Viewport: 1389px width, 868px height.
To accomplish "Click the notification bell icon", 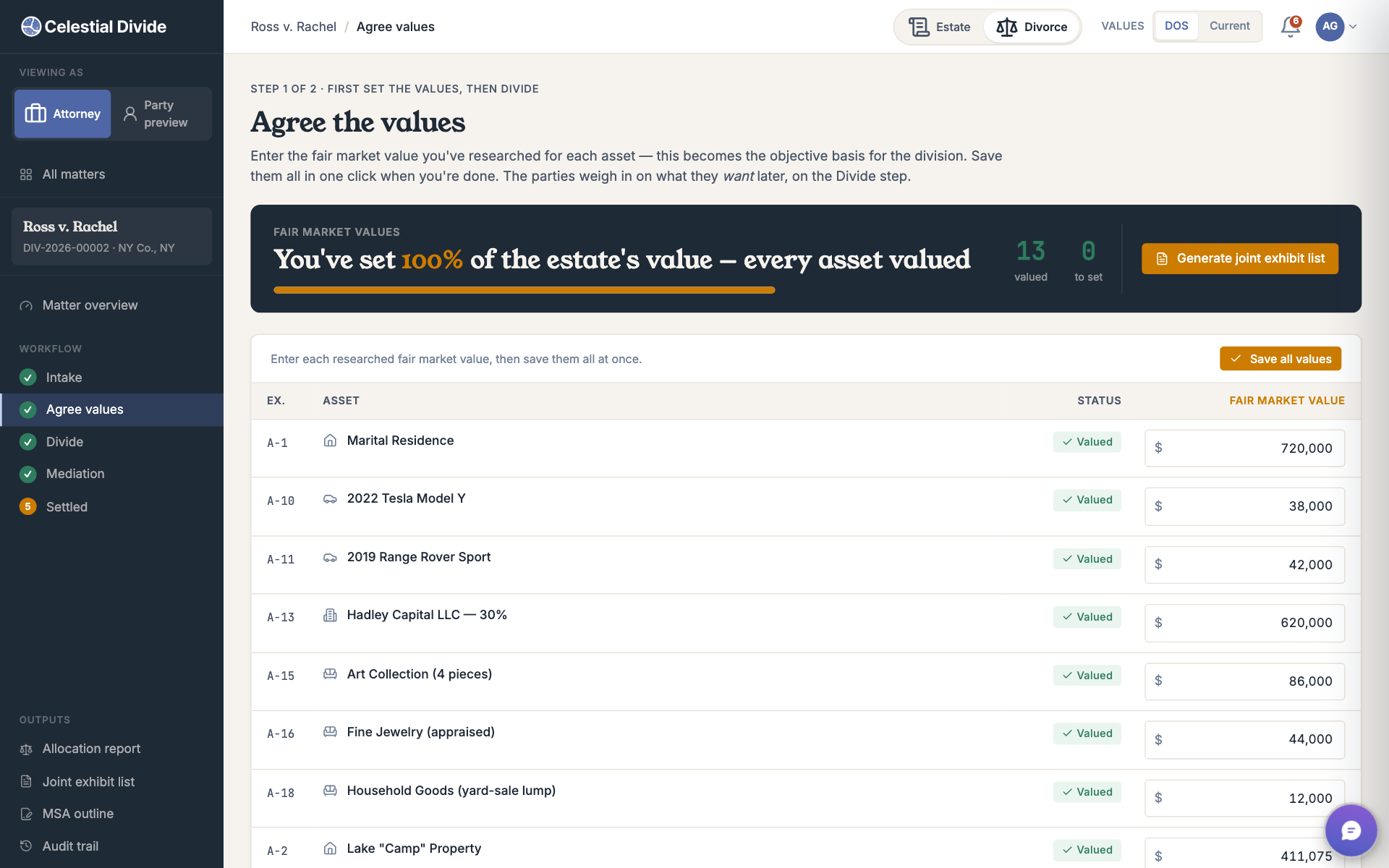I will (x=1290, y=27).
